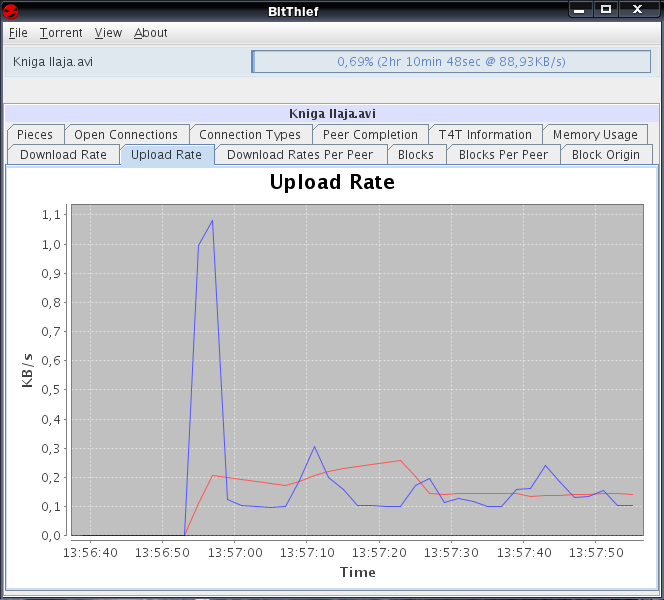
Task: Switch to the Pieces tab
Action: click(35, 134)
